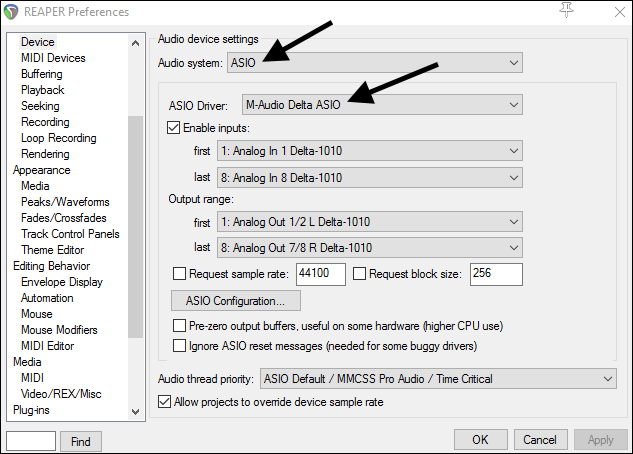Screen dimensions: 633x454
Task: Open the Audio system dropdown
Action: [375, 63]
